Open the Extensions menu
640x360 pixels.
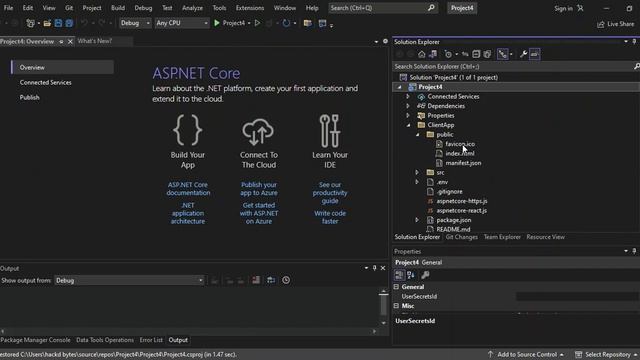(250, 8)
